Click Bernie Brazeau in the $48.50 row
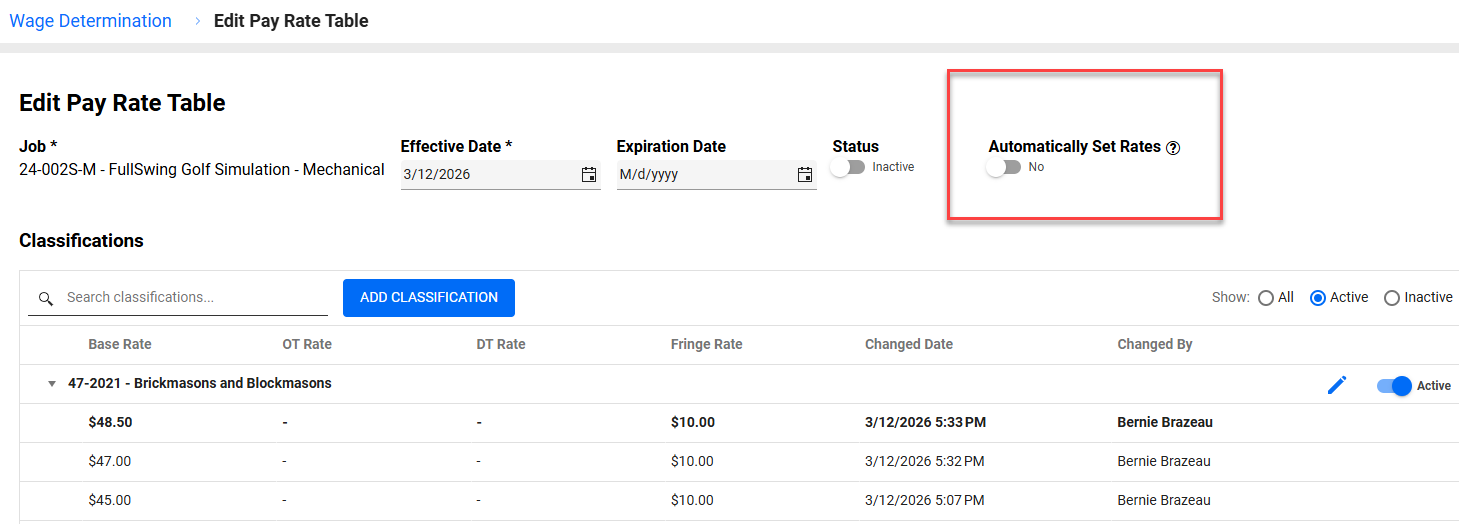 [1165, 423]
